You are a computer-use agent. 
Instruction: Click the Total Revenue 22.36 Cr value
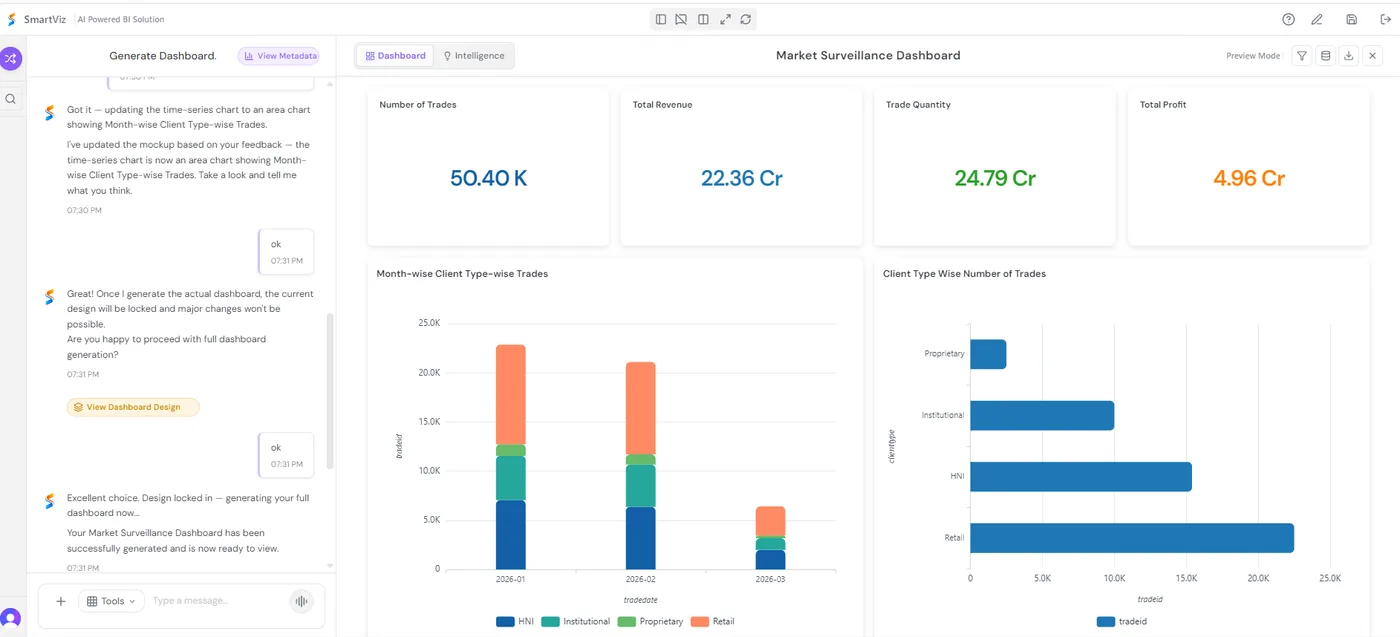(x=741, y=178)
